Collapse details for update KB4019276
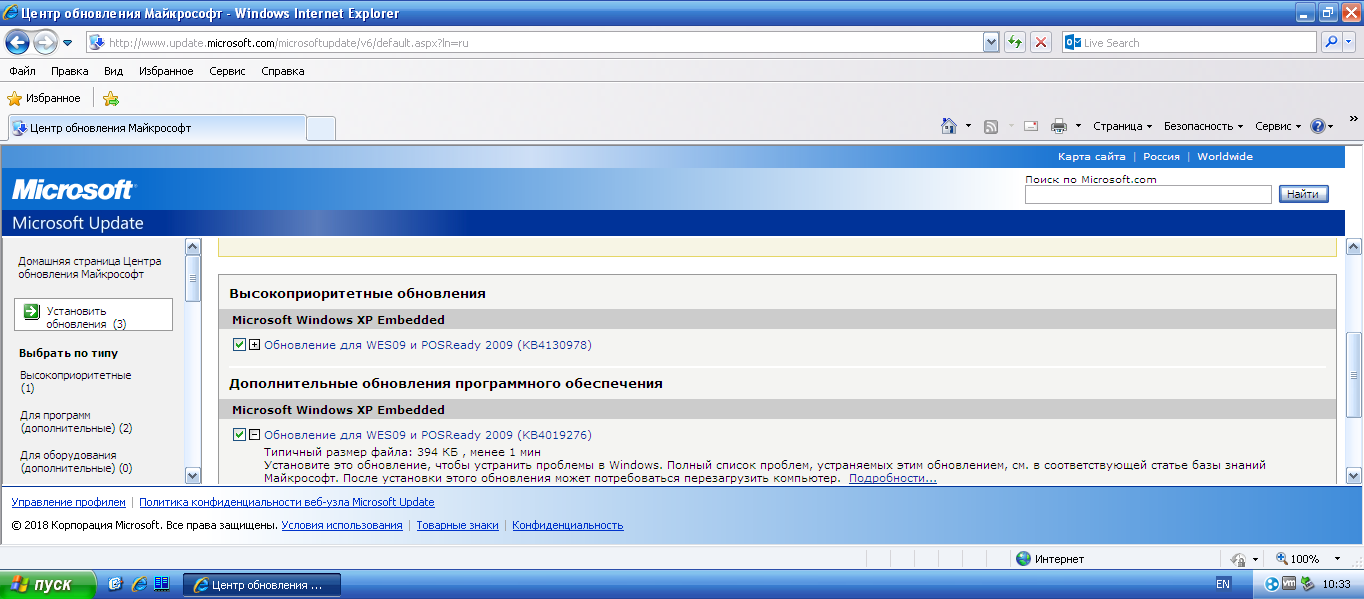Image resolution: width=1364 pixels, height=599 pixels. coord(254,435)
